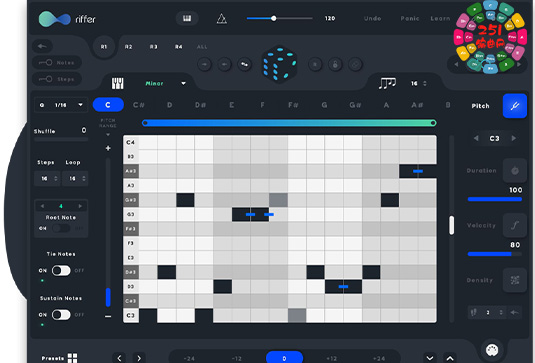Open the 1/16 quantize dropdown
The width and height of the screenshot is (535, 363).
coord(61,105)
